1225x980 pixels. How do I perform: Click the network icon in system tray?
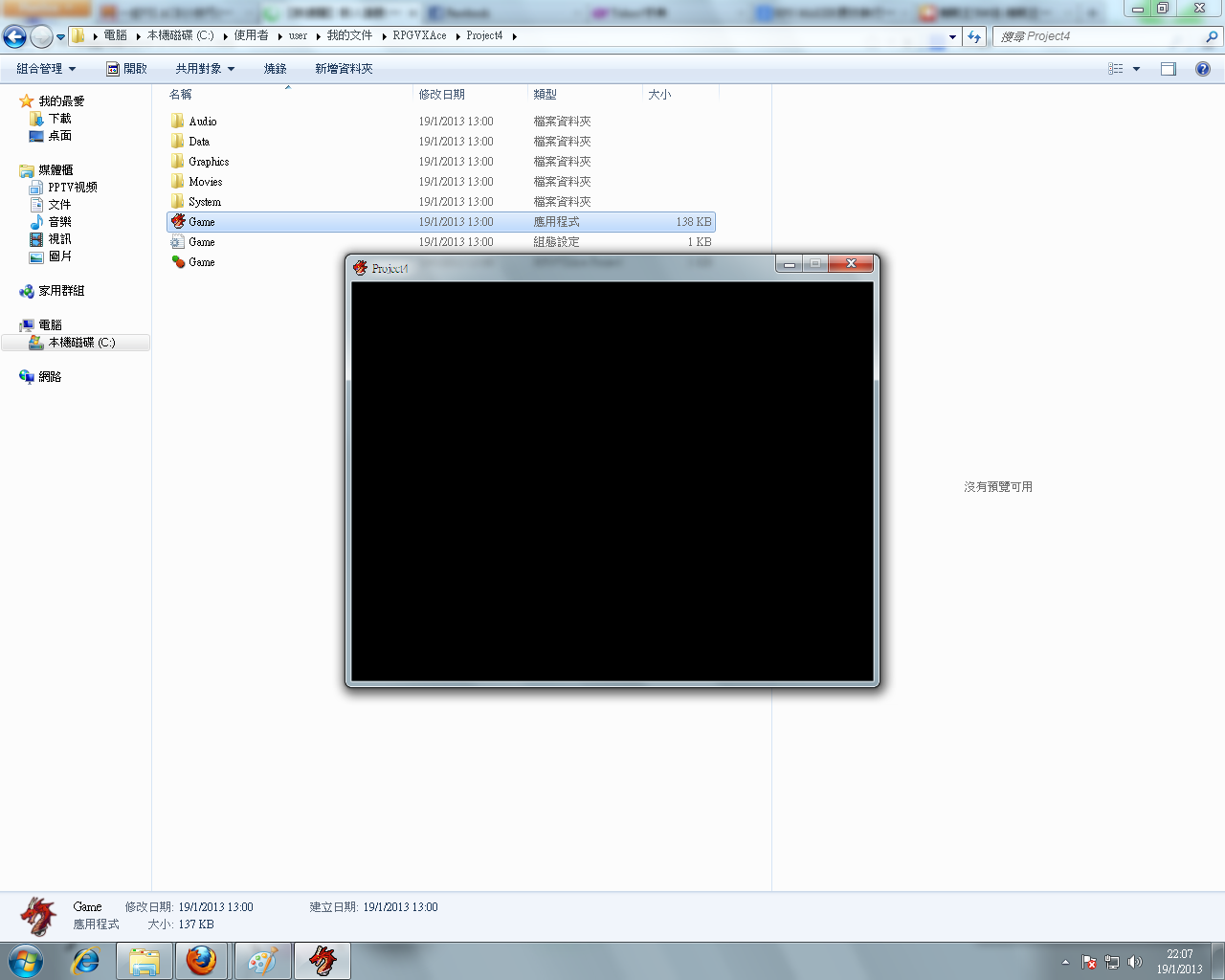(1112, 962)
